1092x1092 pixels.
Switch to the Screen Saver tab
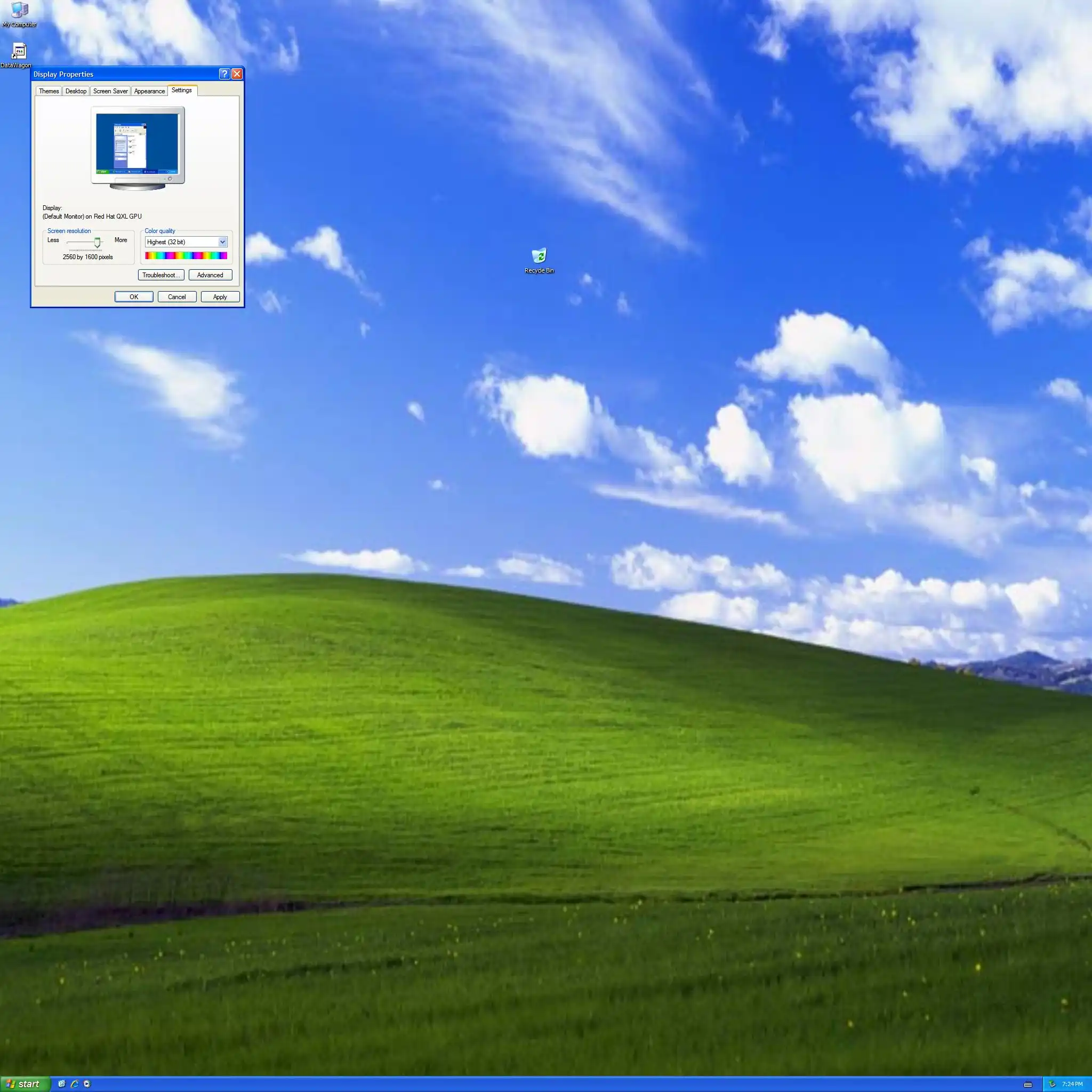click(110, 91)
